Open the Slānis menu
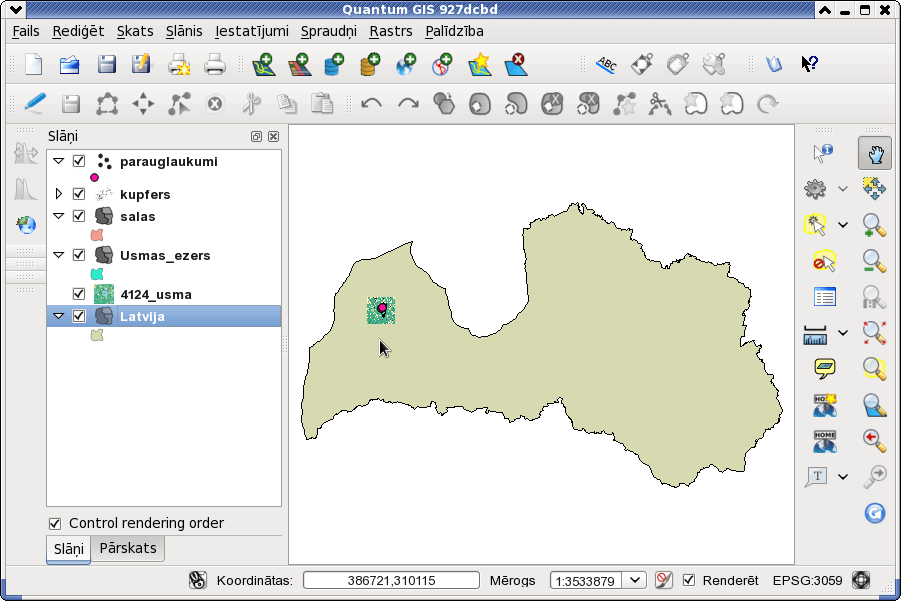This screenshot has height=601, width=901. (184, 31)
